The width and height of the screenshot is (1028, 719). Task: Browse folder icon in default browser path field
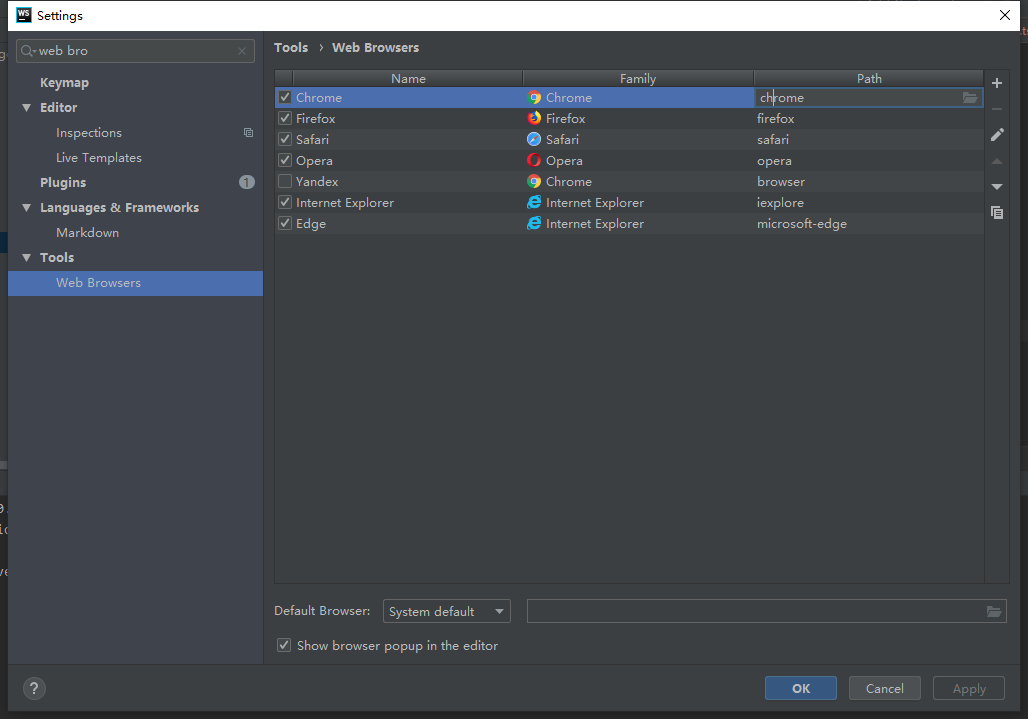[x=993, y=612]
